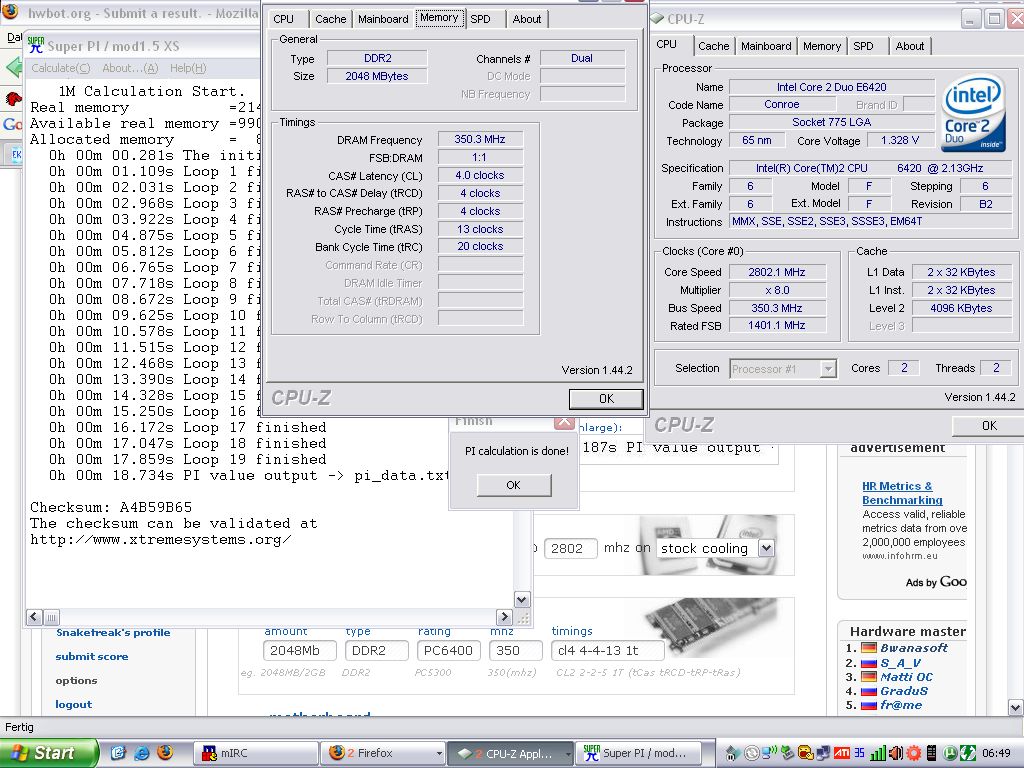Viewport: 1024px width, 768px height.
Task: Open the Internet Explorer quick launch icon
Action: coord(141,753)
